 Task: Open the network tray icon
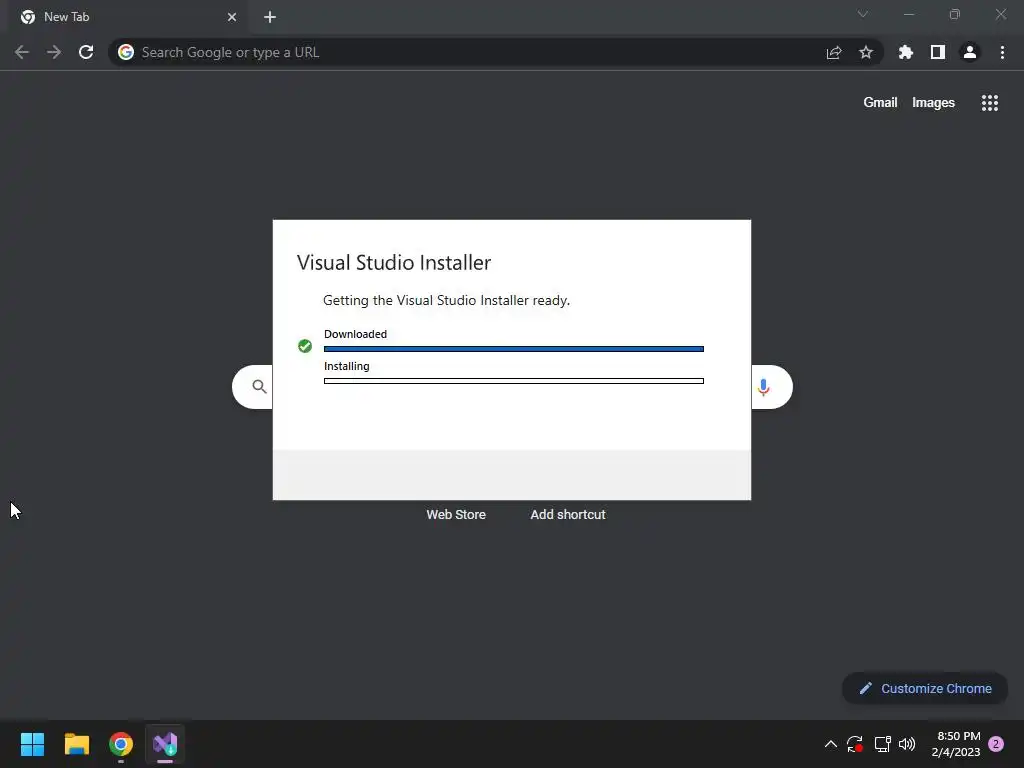click(883, 744)
